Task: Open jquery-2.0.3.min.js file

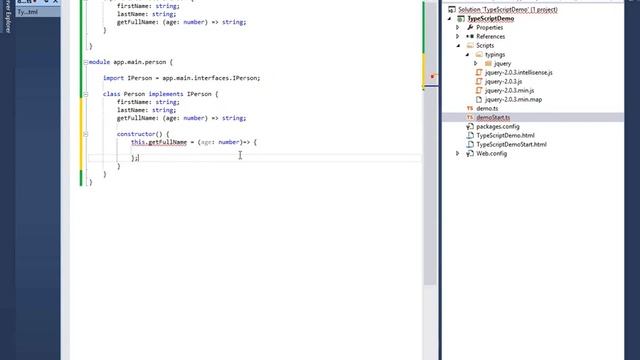Action: (x=509, y=91)
